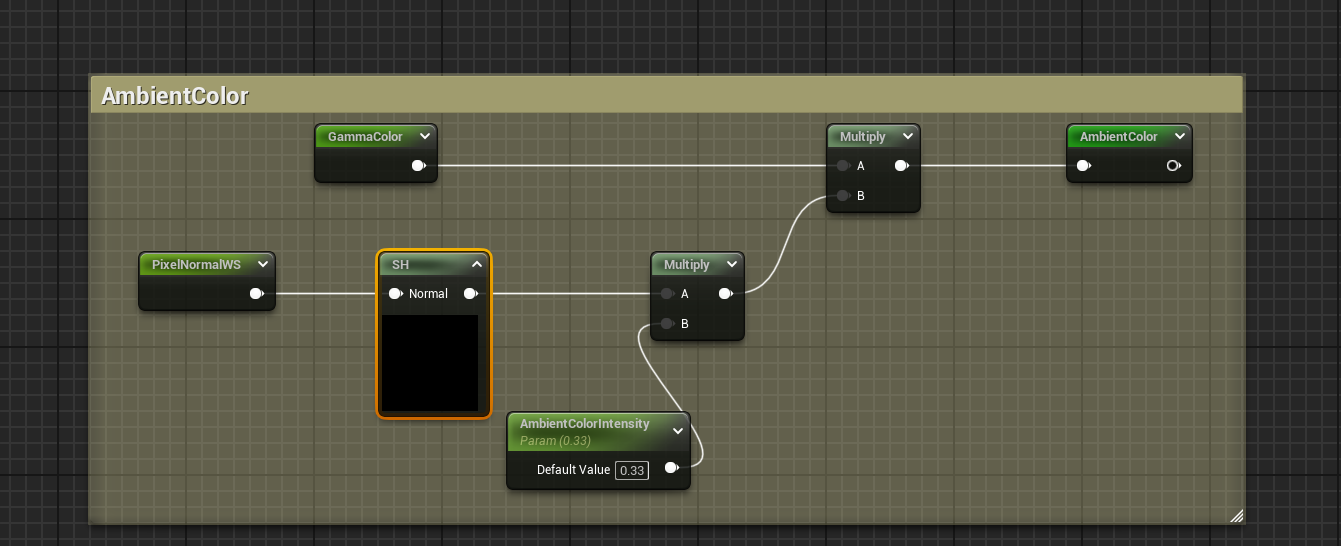Image resolution: width=1341 pixels, height=546 pixels.
Task: Click the PixelNormalWS output pin
Action: [256, 294]
